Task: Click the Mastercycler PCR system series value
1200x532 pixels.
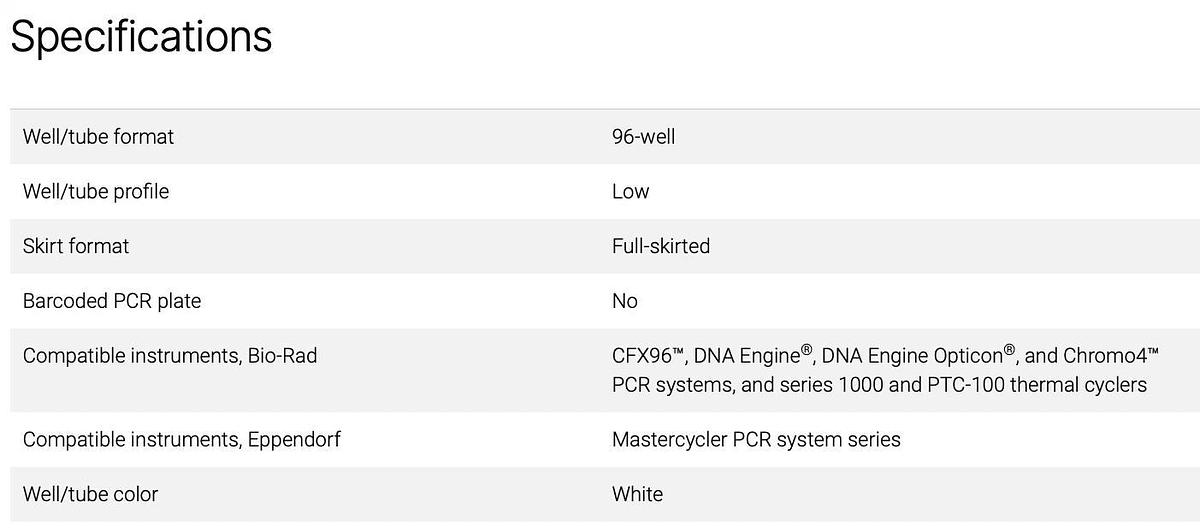Action: (x=756, y=439)
